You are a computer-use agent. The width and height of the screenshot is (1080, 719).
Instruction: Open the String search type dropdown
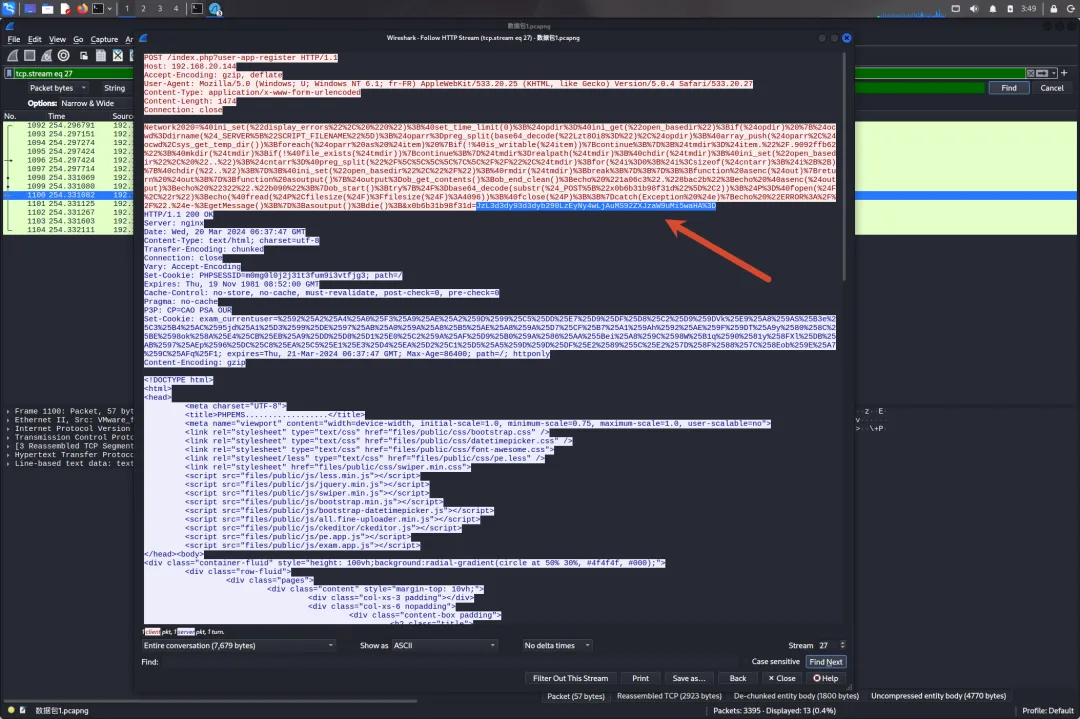tap(116, 88)
